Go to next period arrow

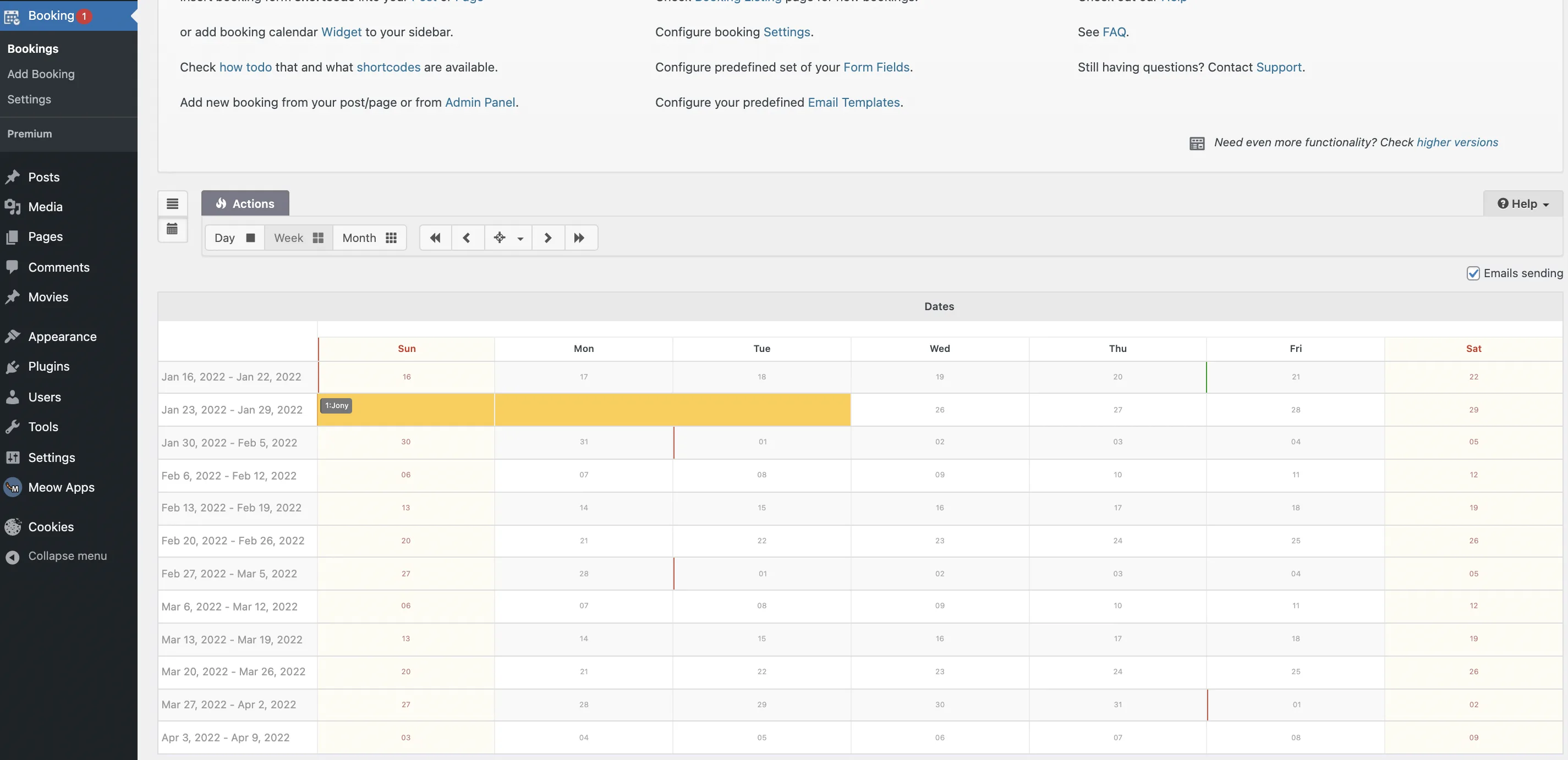pos(548,238)
